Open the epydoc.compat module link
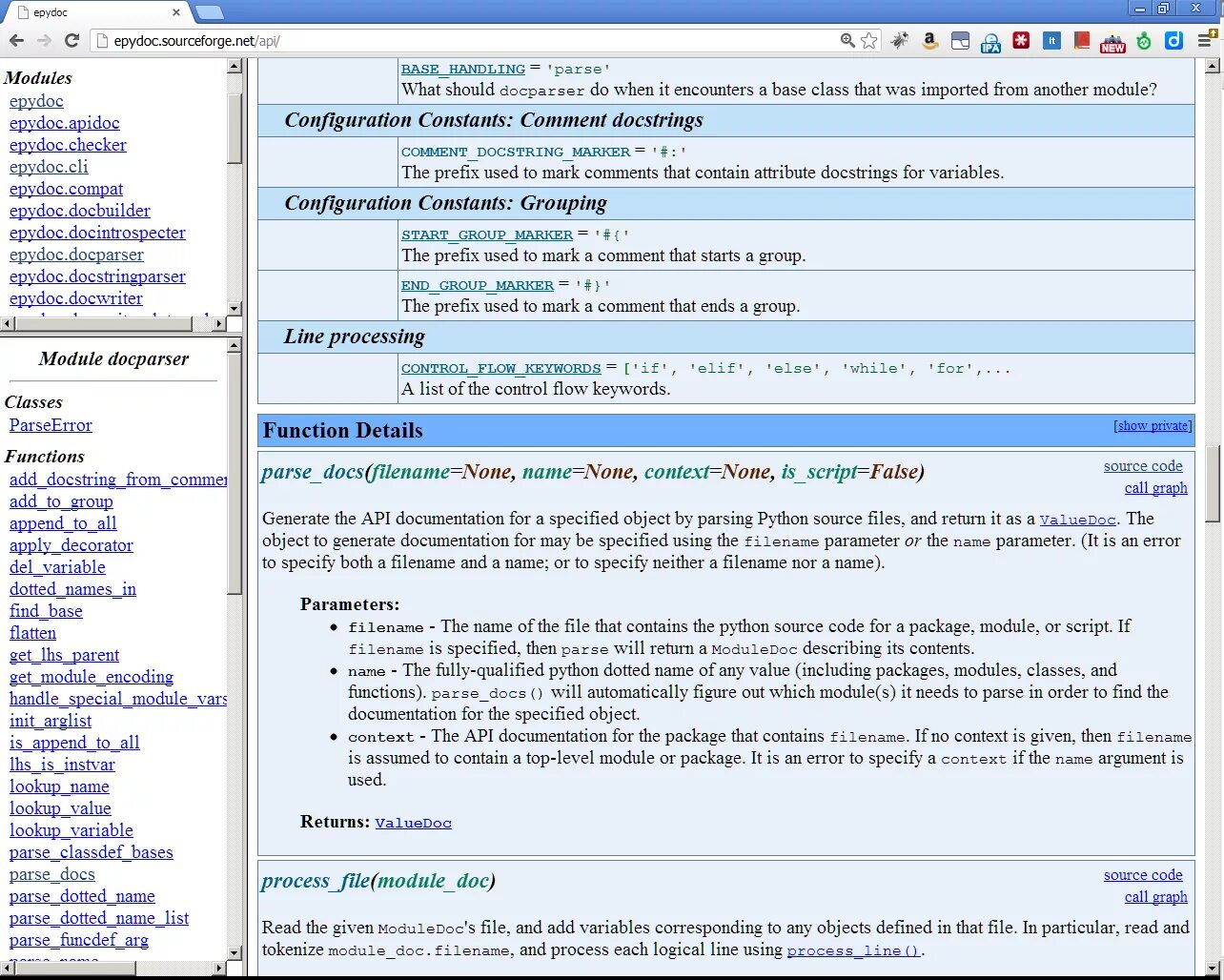The width and height of the screenshot is (1224, 980). click(66, 189)
